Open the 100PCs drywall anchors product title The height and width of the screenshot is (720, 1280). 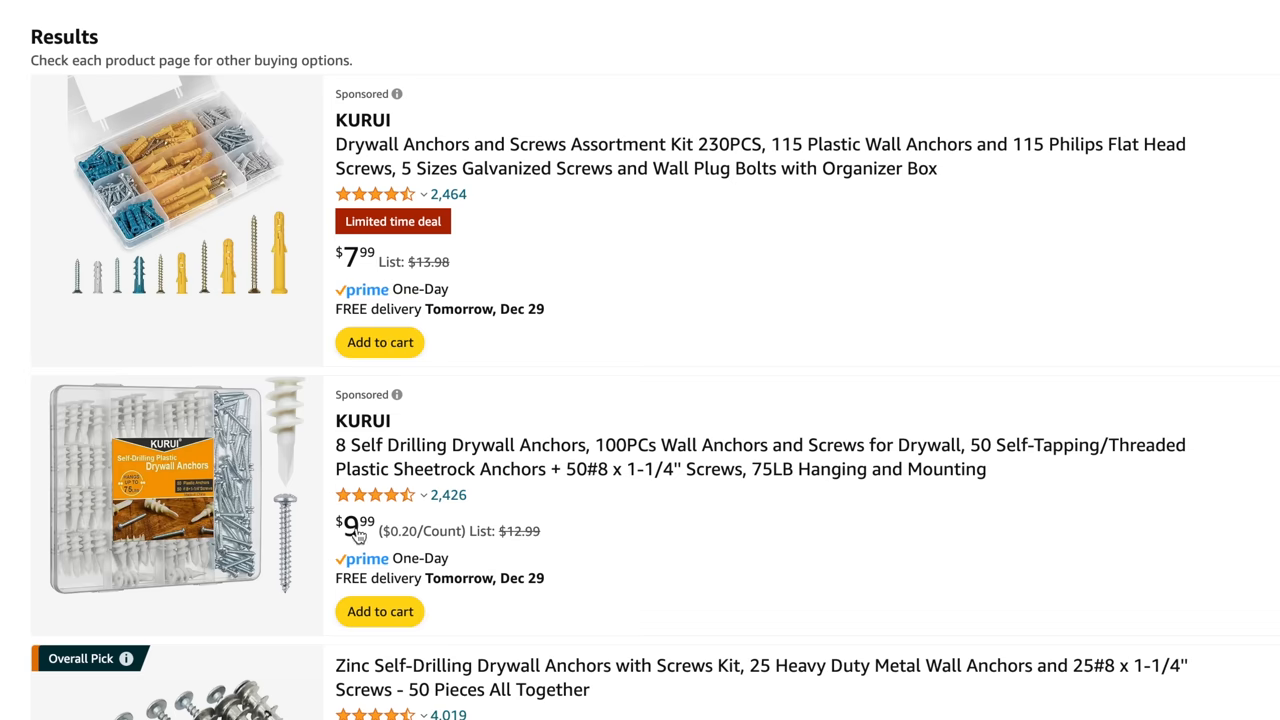pos(760,457)
